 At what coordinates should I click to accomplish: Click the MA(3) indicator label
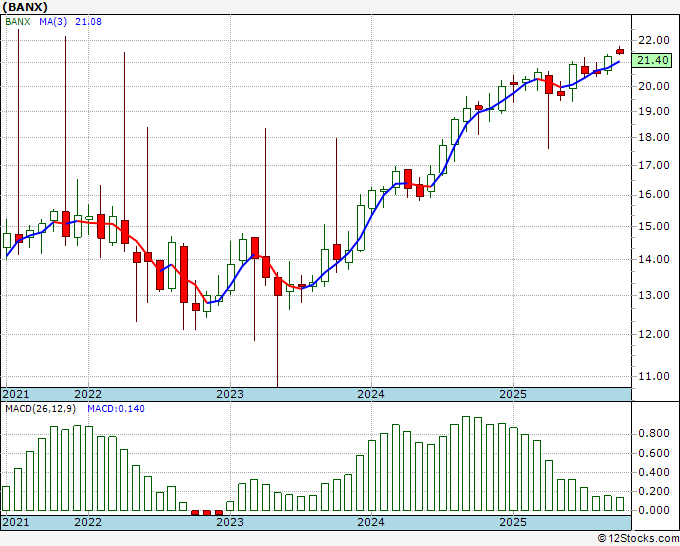tap(54, 21)
